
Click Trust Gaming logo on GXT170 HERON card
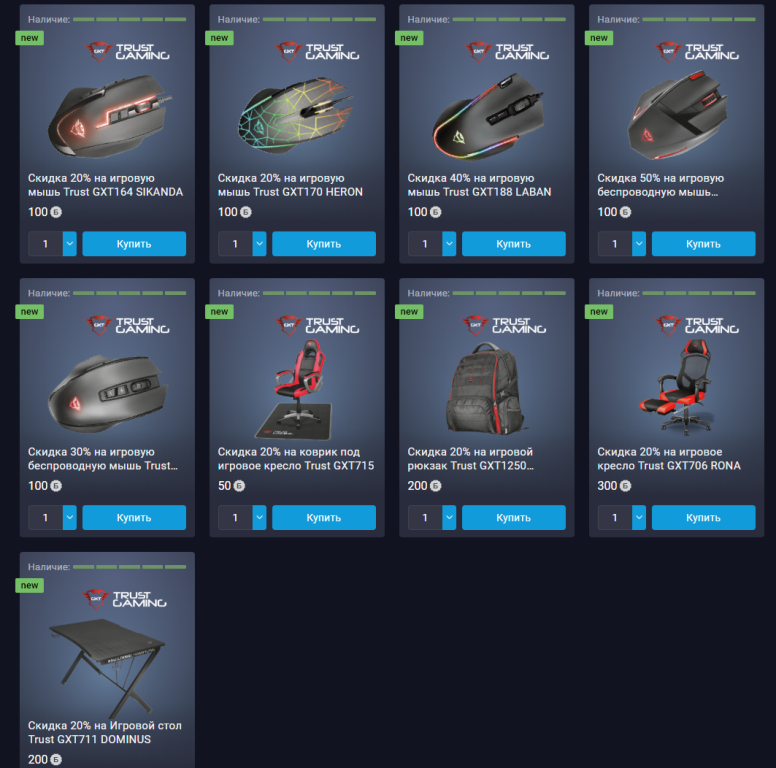(317, 51)
